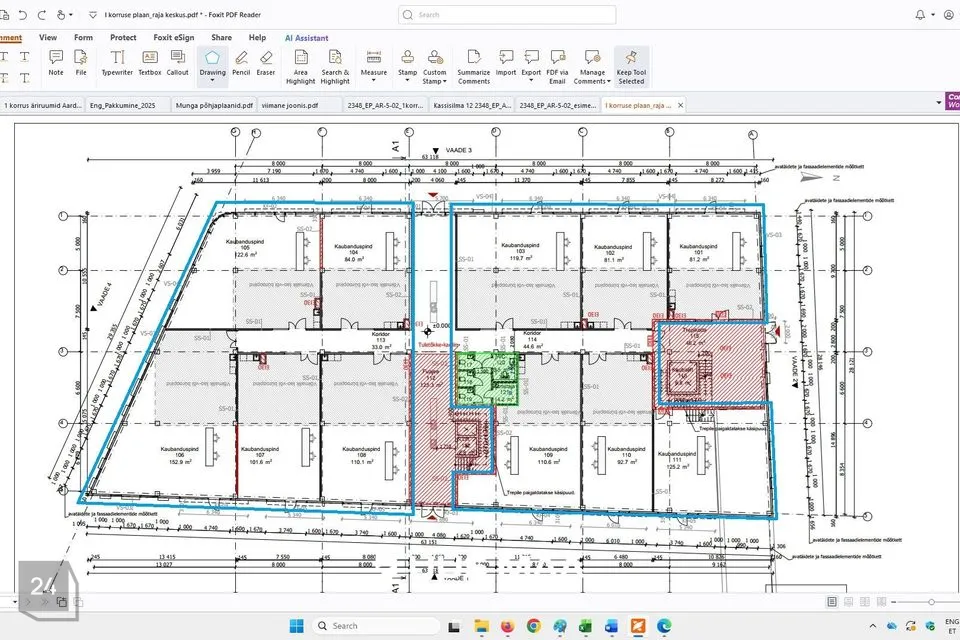Click the File attachment tool
Image resolution: width=960 pixels, height=640 pixels.
tap(81, 63)
